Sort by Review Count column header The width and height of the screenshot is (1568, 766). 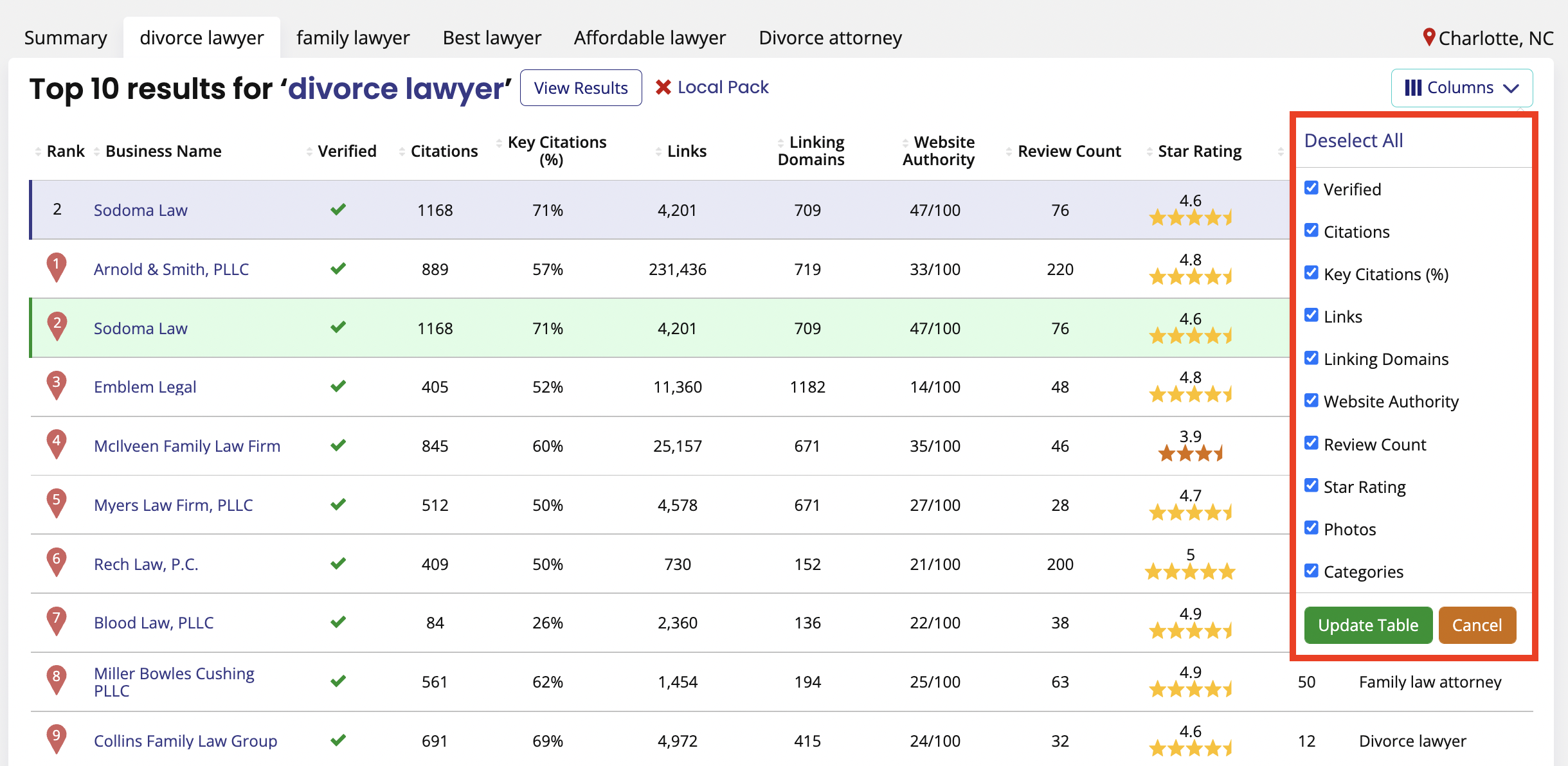point(1068,152)
